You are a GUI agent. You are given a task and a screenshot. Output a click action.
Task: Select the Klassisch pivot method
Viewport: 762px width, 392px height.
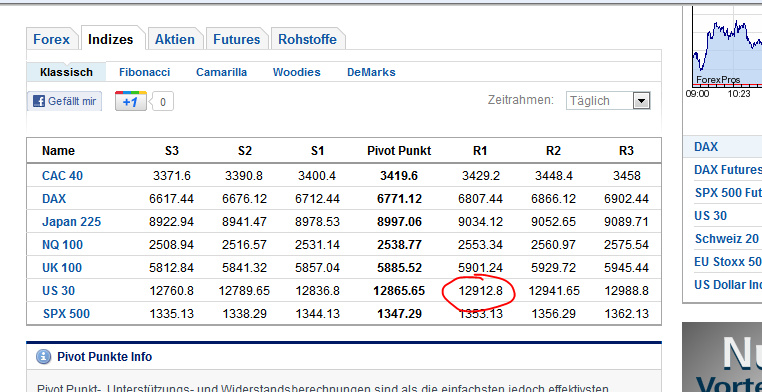tap(66, 72)
